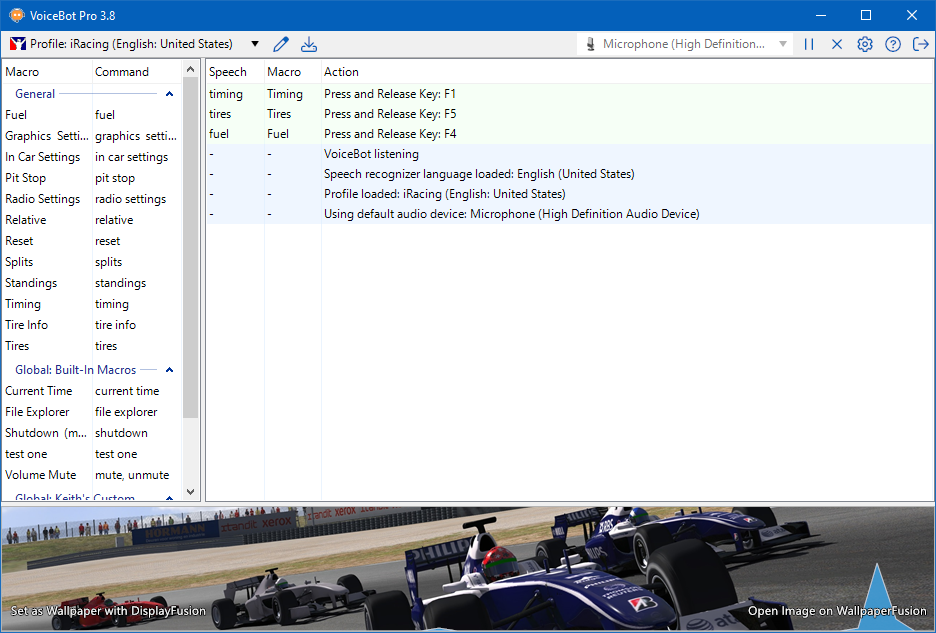Select the Pit Stop macro
This screenshot has height=633, width=936.
click(26, 178)
